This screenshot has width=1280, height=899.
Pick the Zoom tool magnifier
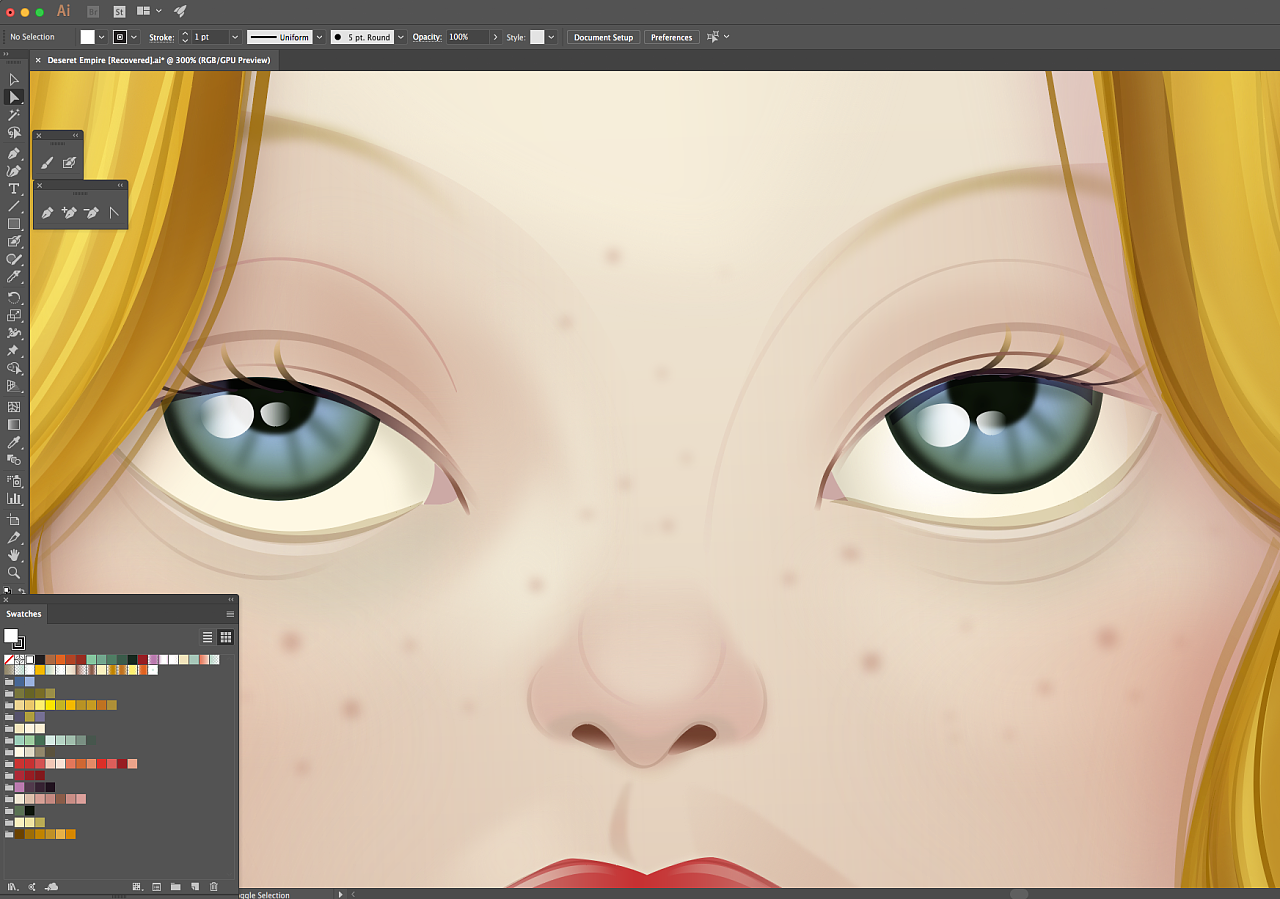click(x=14, y=573)
